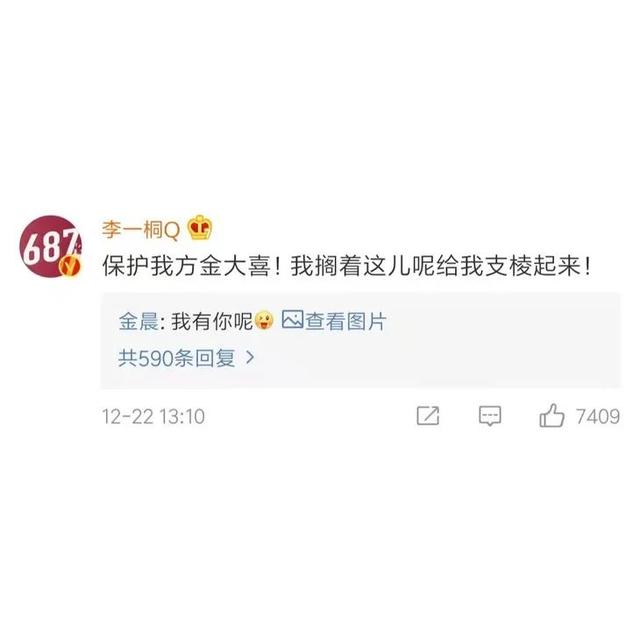The height and width of the screenshot is (640, 640).
Task: Expand replies with the chevron after 共590条回复
Action: click(x=250, y=358)
